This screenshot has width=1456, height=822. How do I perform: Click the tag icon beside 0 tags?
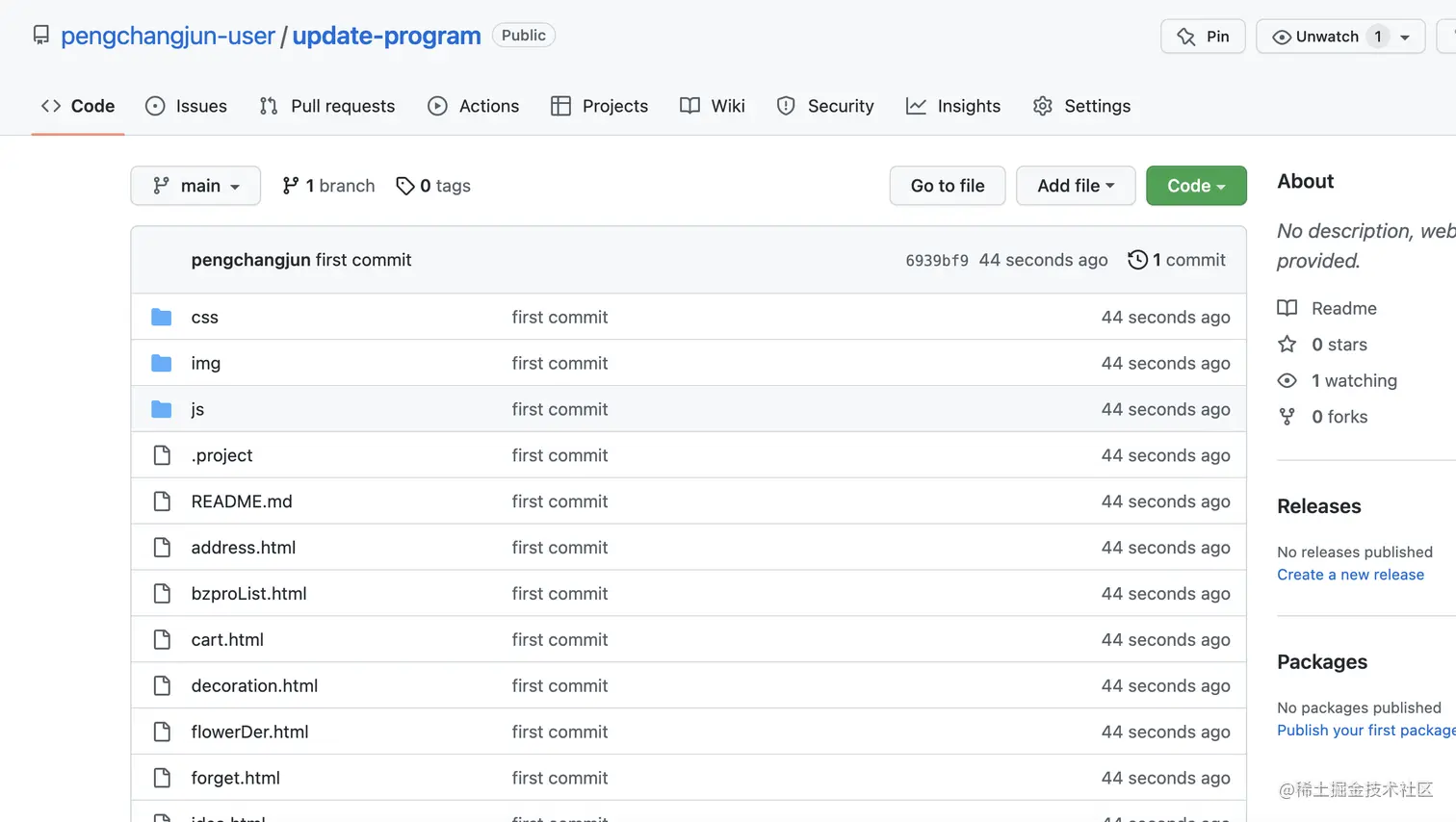click(405, 186)
